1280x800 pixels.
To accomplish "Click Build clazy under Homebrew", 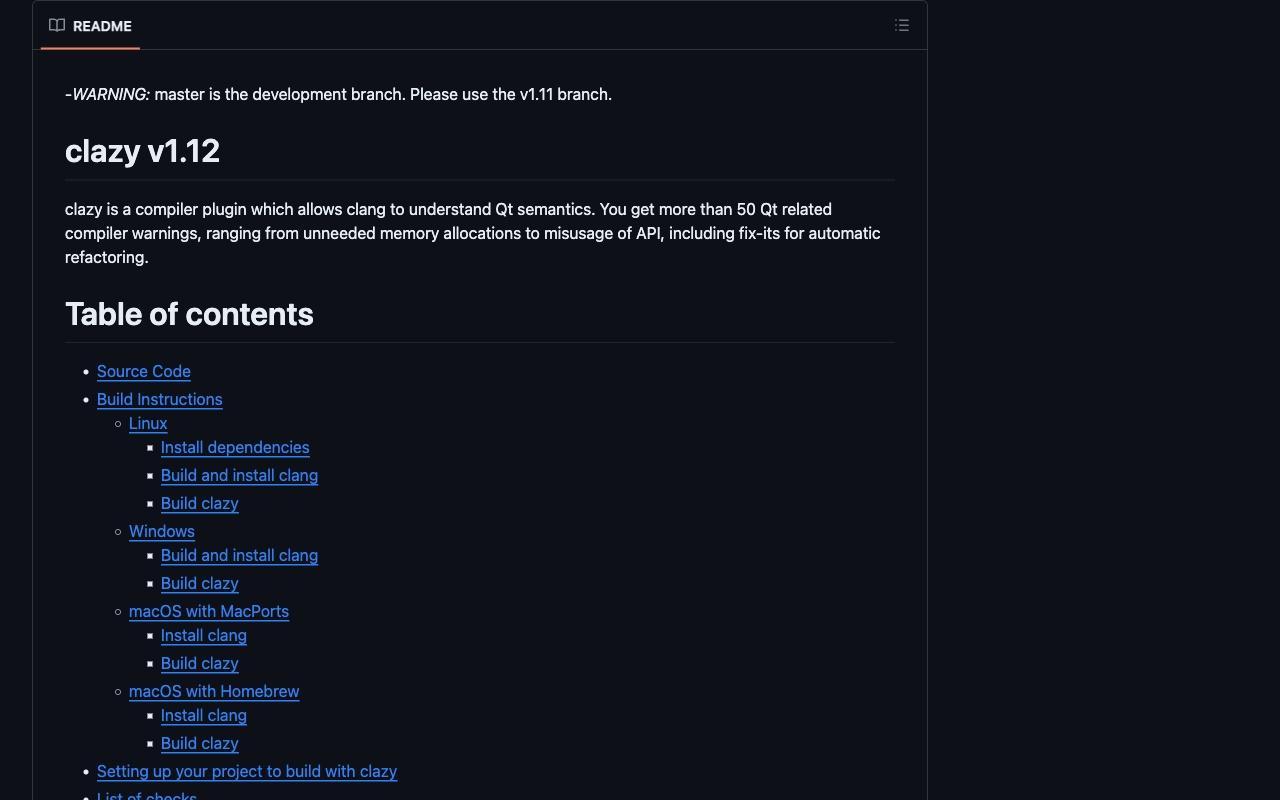I will [x=200, y=743].
